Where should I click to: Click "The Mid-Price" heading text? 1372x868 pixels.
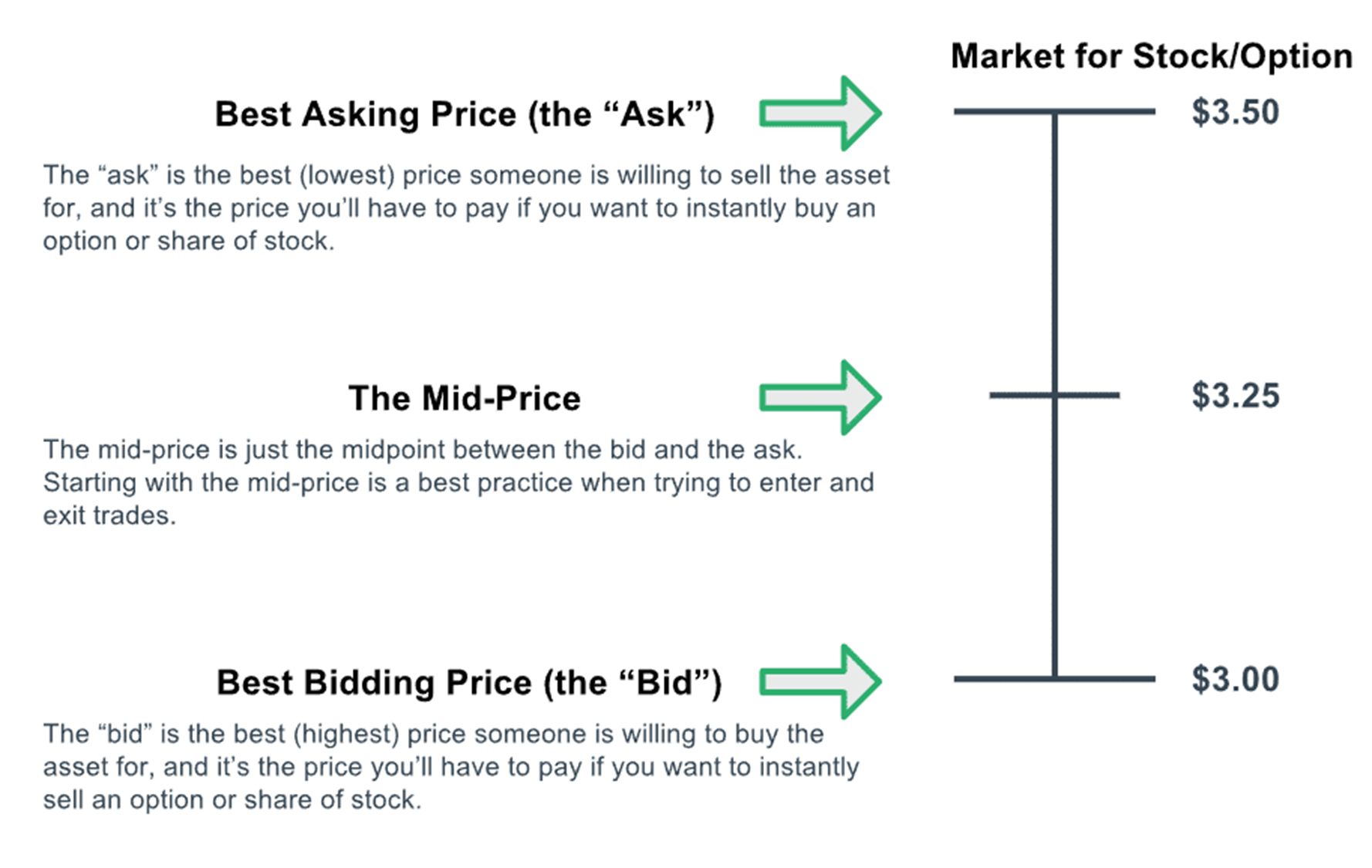coord(465,398)
